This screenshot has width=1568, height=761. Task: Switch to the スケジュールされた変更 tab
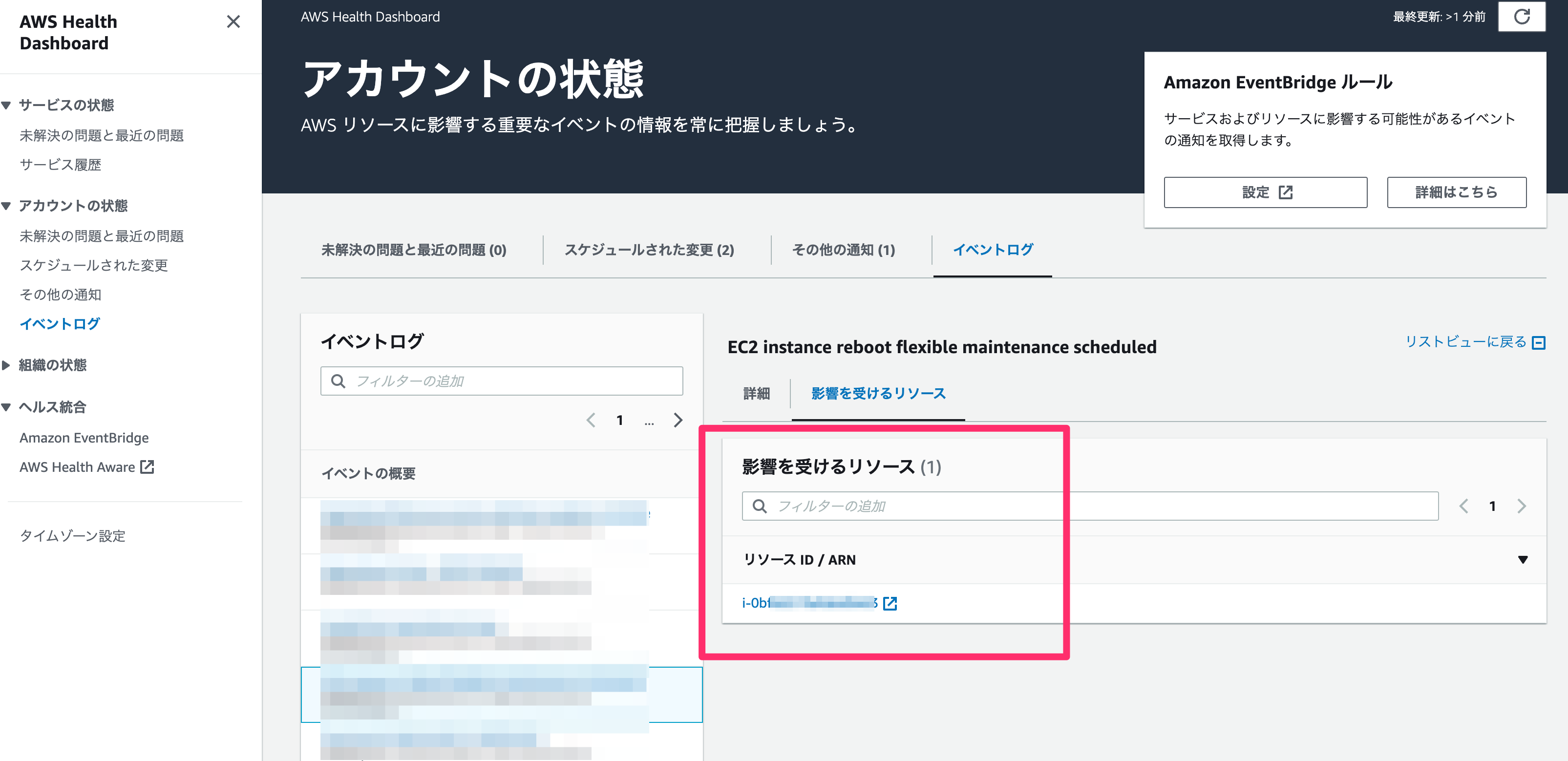click(x=651, y=250)
